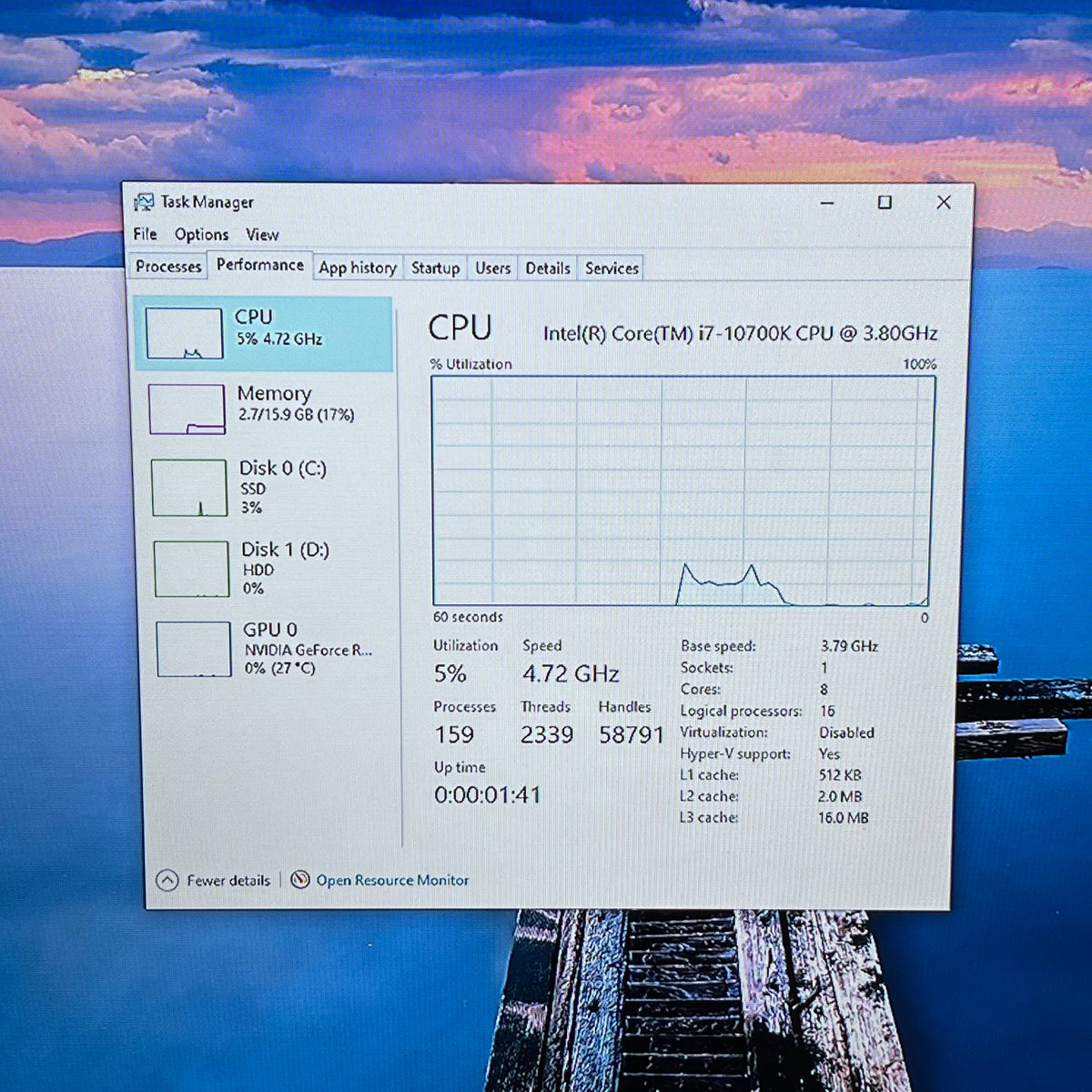Viewport: 1092px width, 1092px height.
Task: Close the Task Manager window
Action: point(944,202)
